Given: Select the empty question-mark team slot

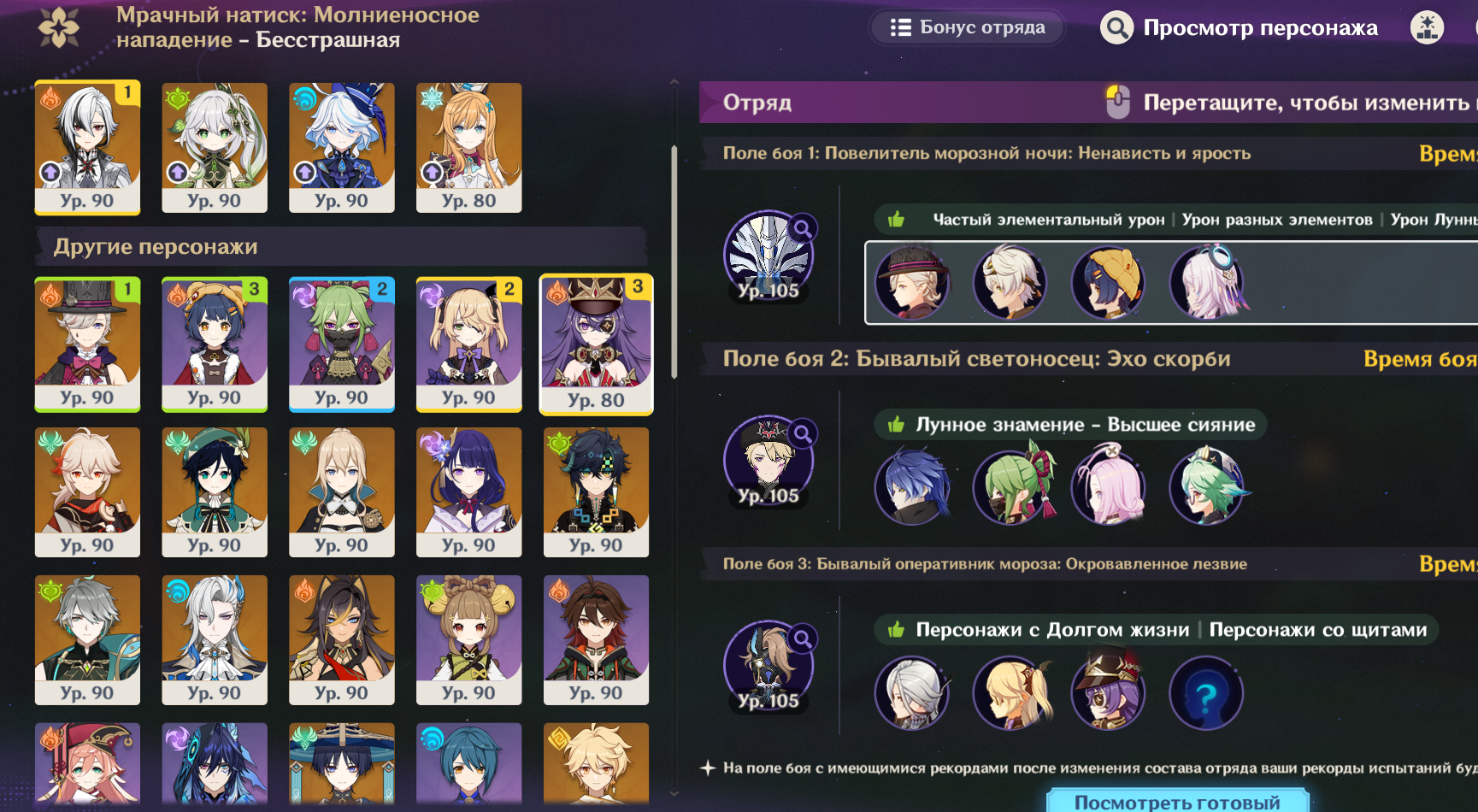Looking at the screenshot, I should (x=1206, y=693).
